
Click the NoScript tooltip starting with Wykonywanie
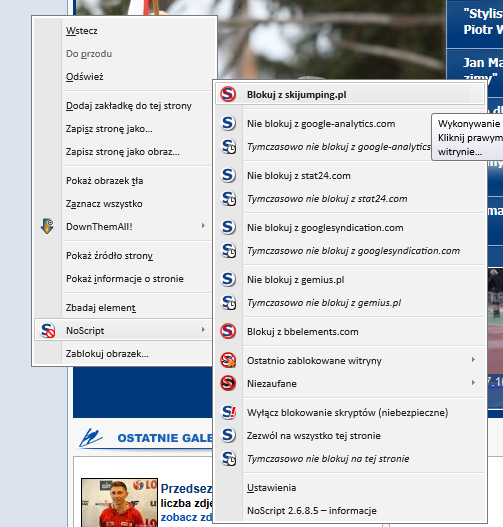coord(467,137)
